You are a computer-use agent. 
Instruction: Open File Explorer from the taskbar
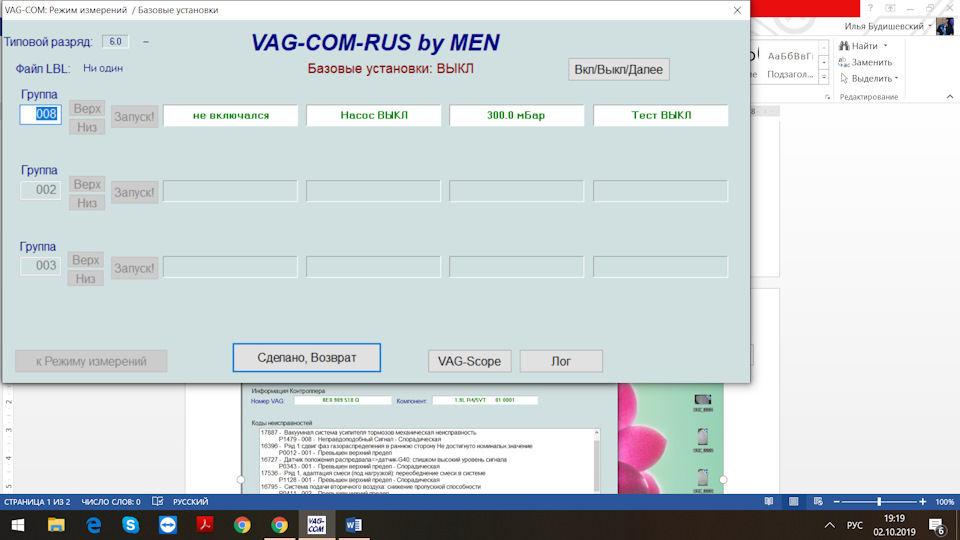[x=56, y=525]
